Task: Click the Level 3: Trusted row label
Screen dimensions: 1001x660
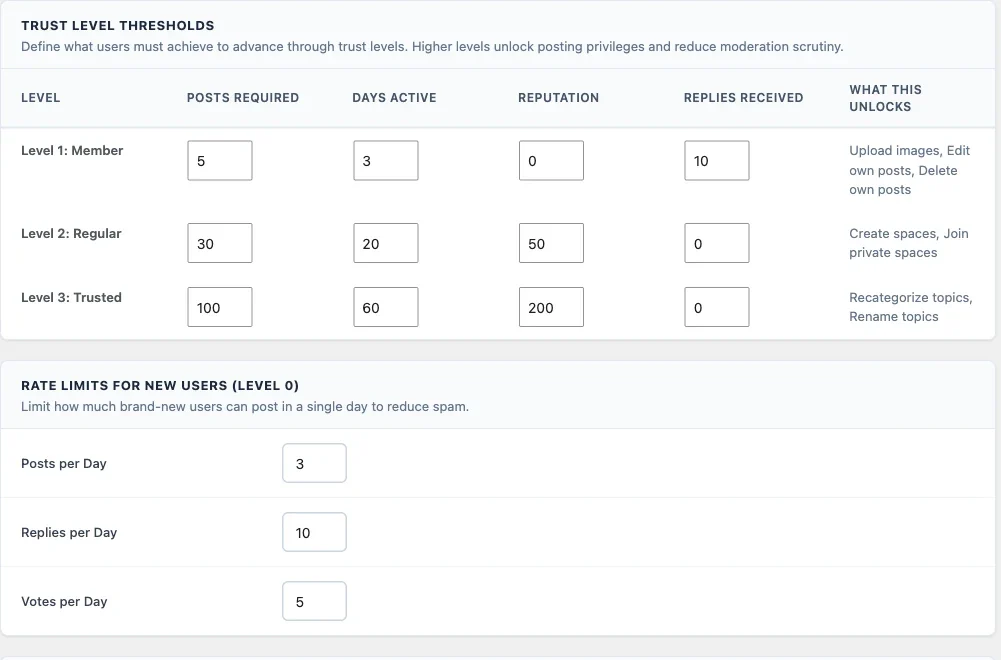Action: 72,297
